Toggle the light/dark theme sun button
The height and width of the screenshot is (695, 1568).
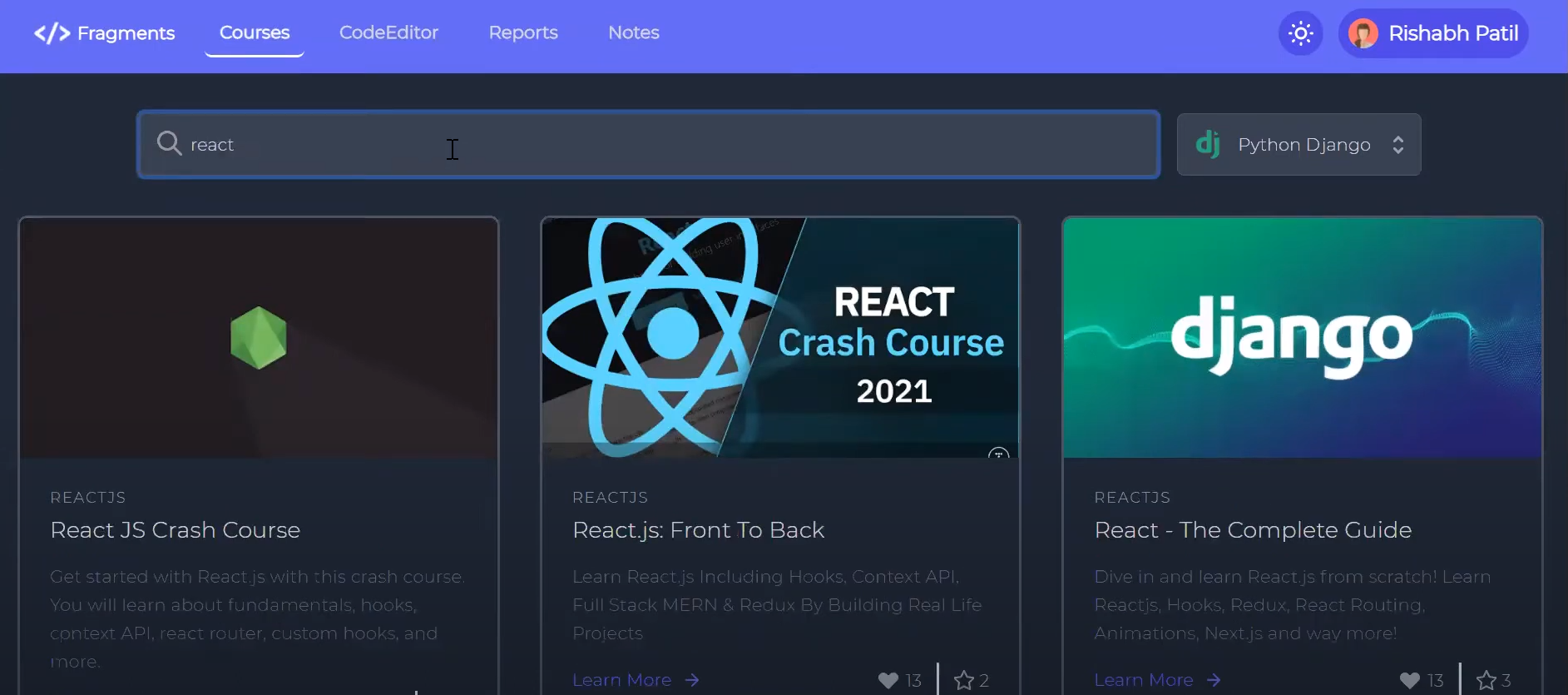[x=1300, y=33]
